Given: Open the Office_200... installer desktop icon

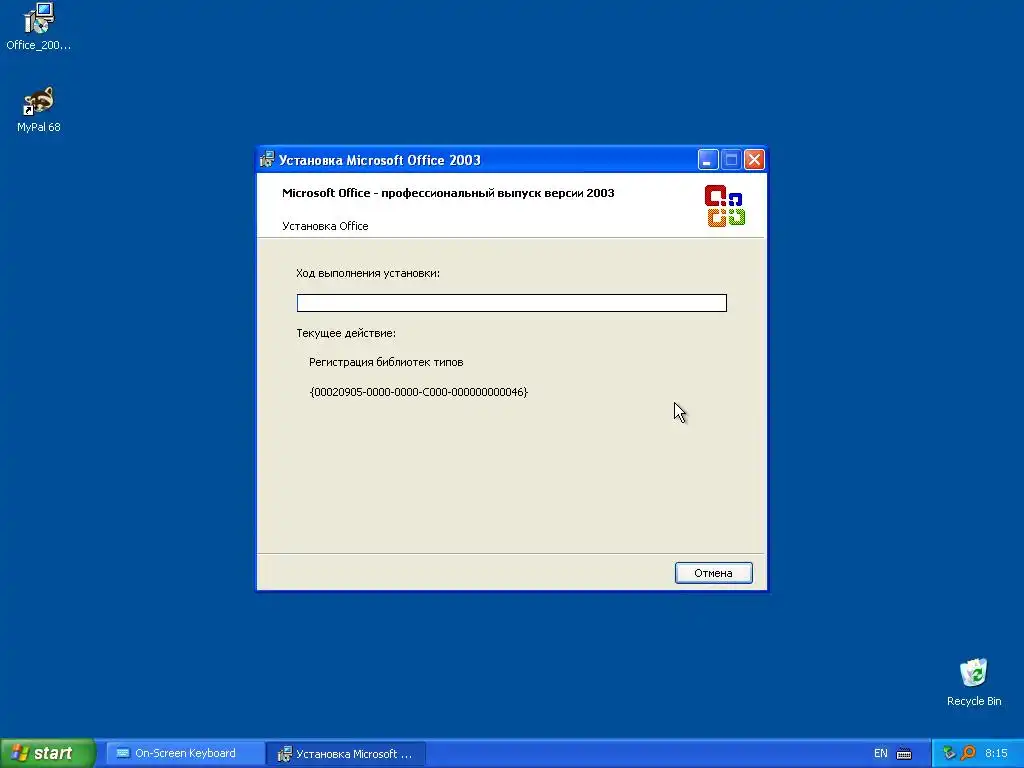Looking at the screenshot, I should 39,26.
